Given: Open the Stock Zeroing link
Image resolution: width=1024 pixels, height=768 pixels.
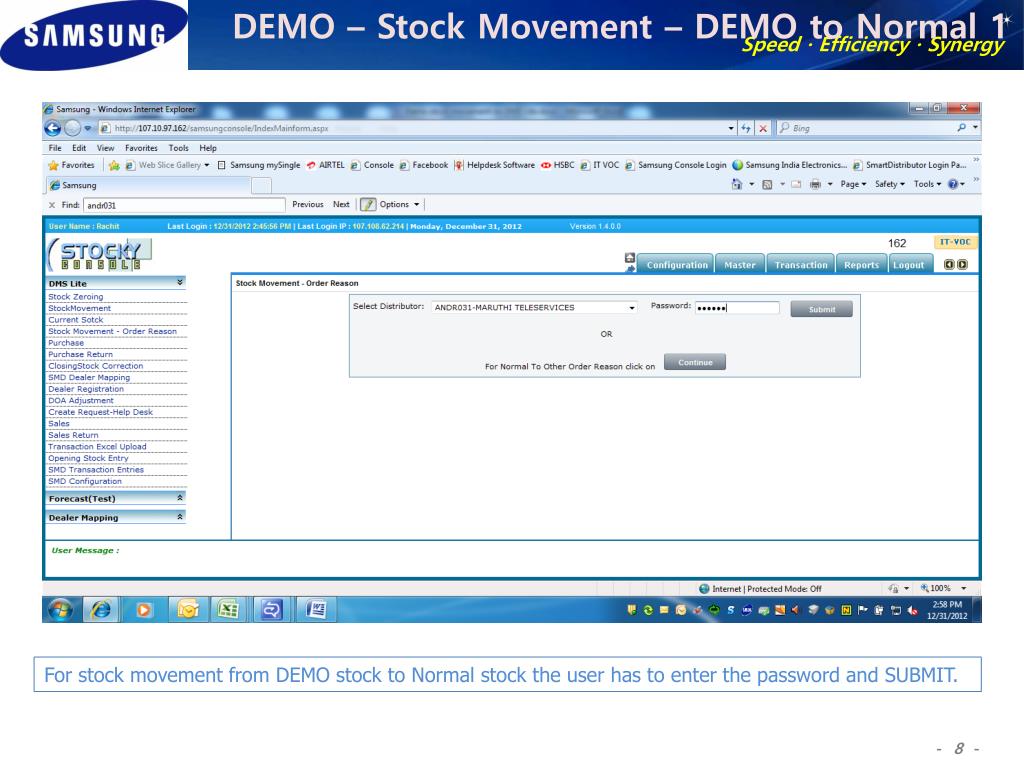Looking at the screenshot, I should 75,296.
